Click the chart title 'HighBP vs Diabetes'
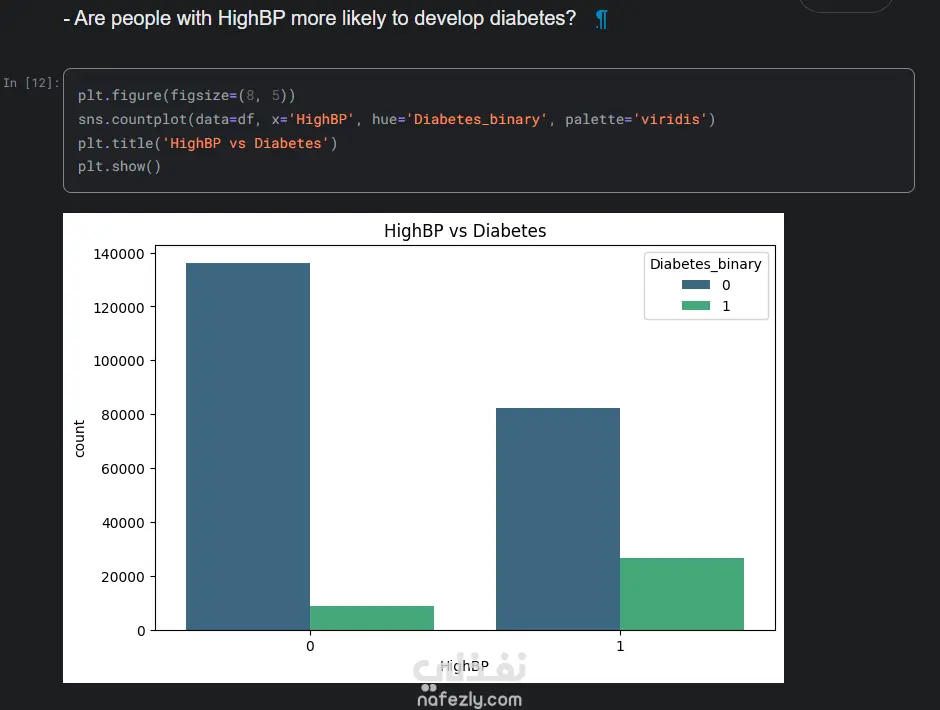Viewport: 940px width, 710px height. [465, 231]
